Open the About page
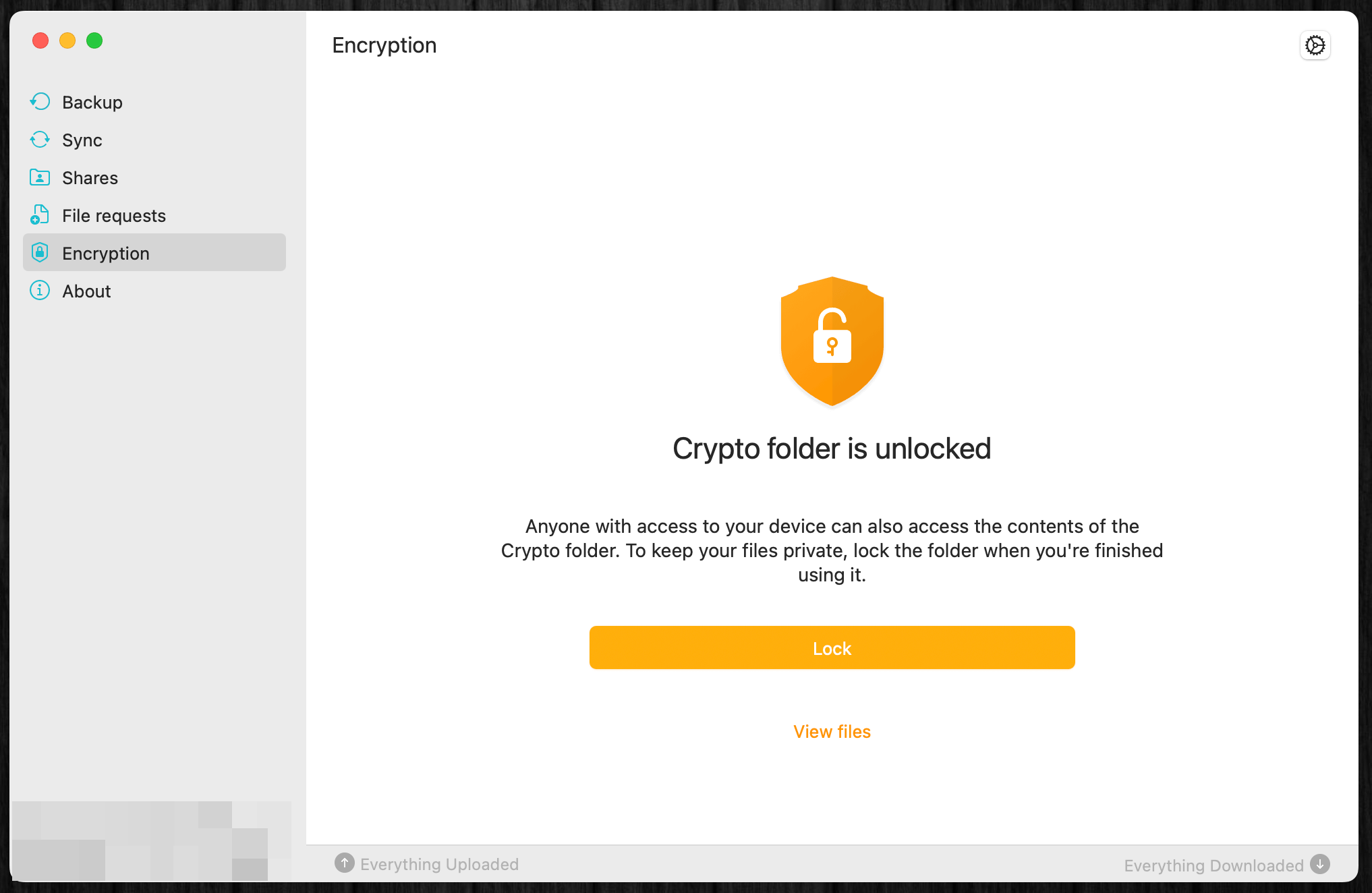The height and width of the screenshot is (893, 1372). (x=86, y=291)
